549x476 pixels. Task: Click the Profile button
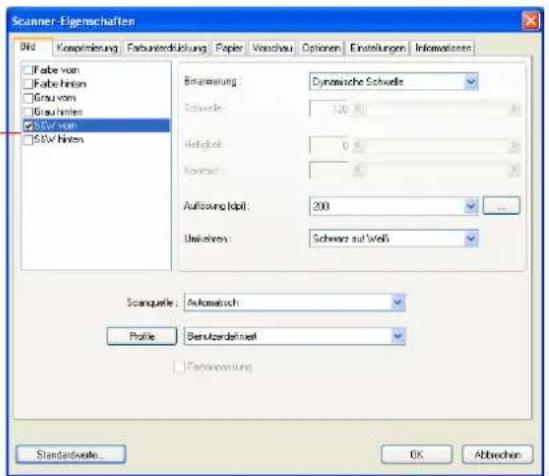(142, 336)
